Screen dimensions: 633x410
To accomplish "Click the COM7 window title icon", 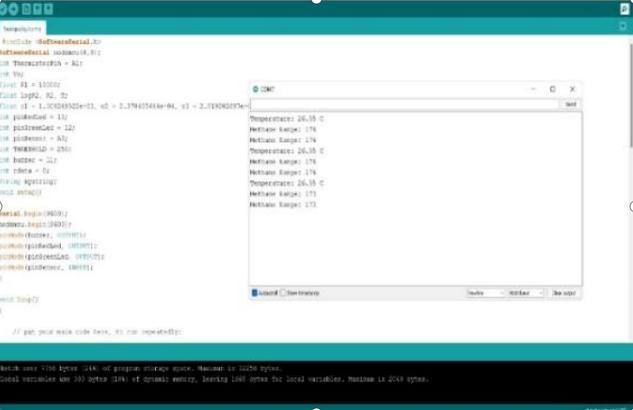I will pyautogui.click(x=256, y=89).
